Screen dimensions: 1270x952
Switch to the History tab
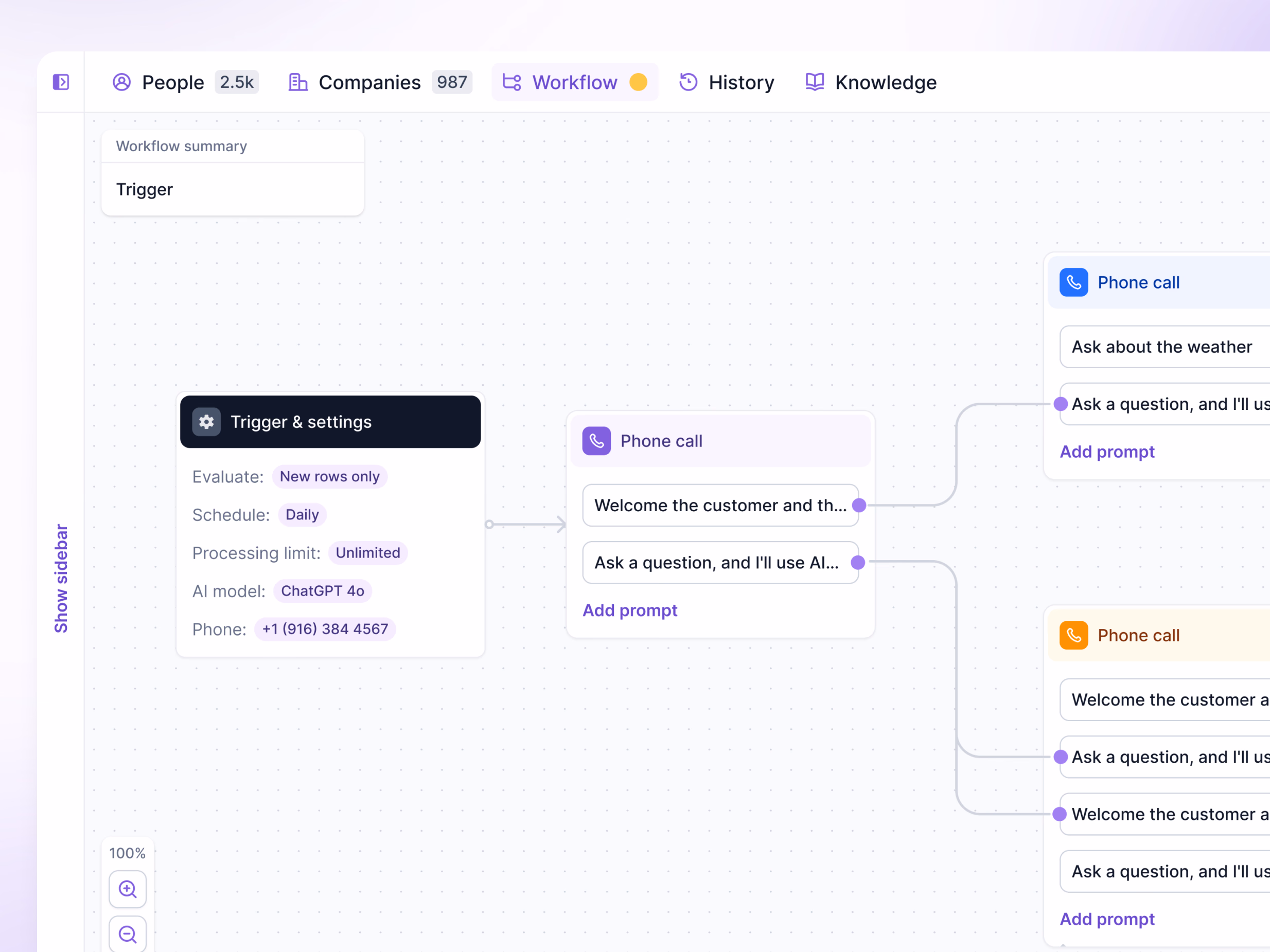coord(726,82)
